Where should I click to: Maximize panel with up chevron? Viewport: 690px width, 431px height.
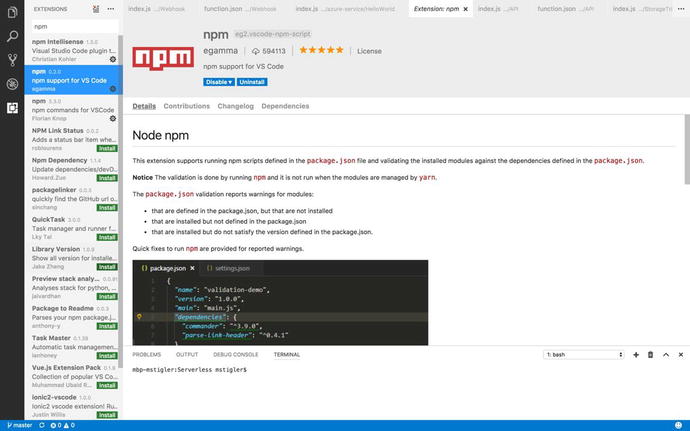tap(666, 354)
